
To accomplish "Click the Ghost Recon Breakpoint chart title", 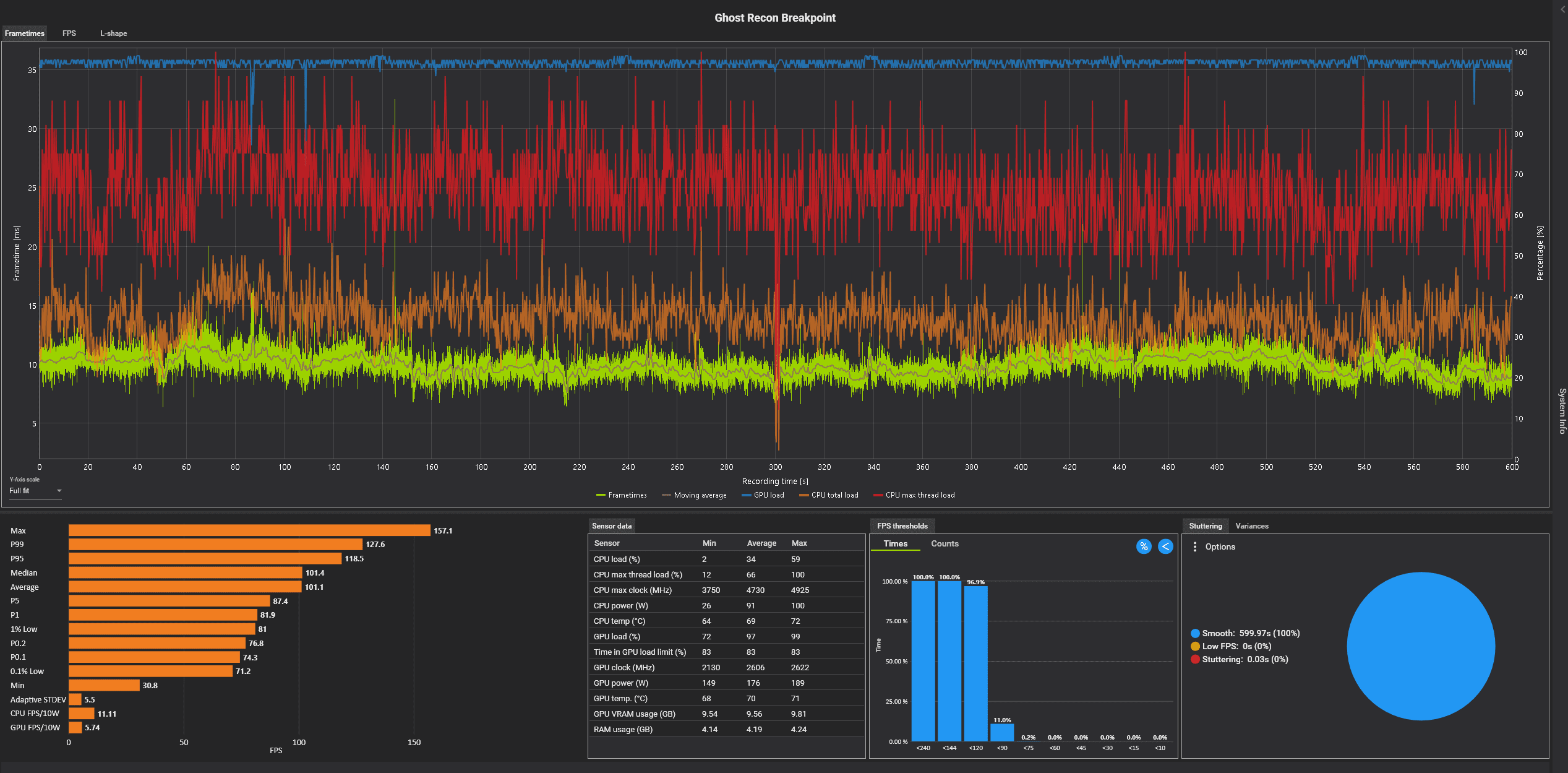I will [x=774, y=18].
